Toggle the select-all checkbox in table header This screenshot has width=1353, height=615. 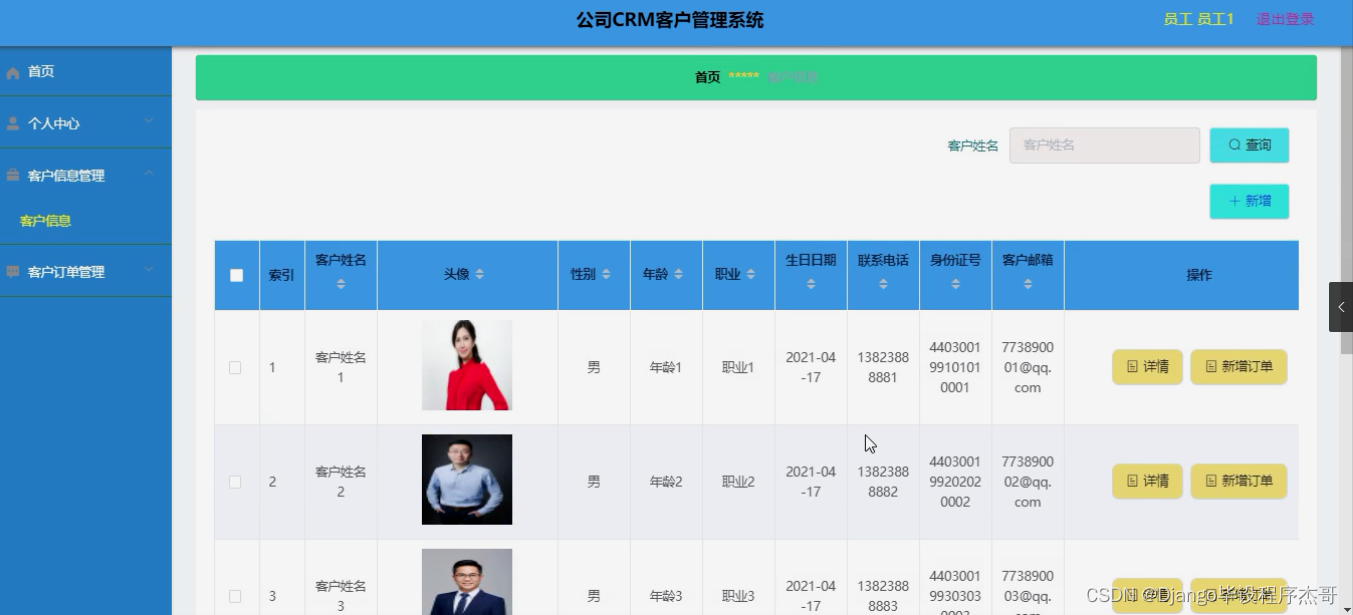click(236, 275)
